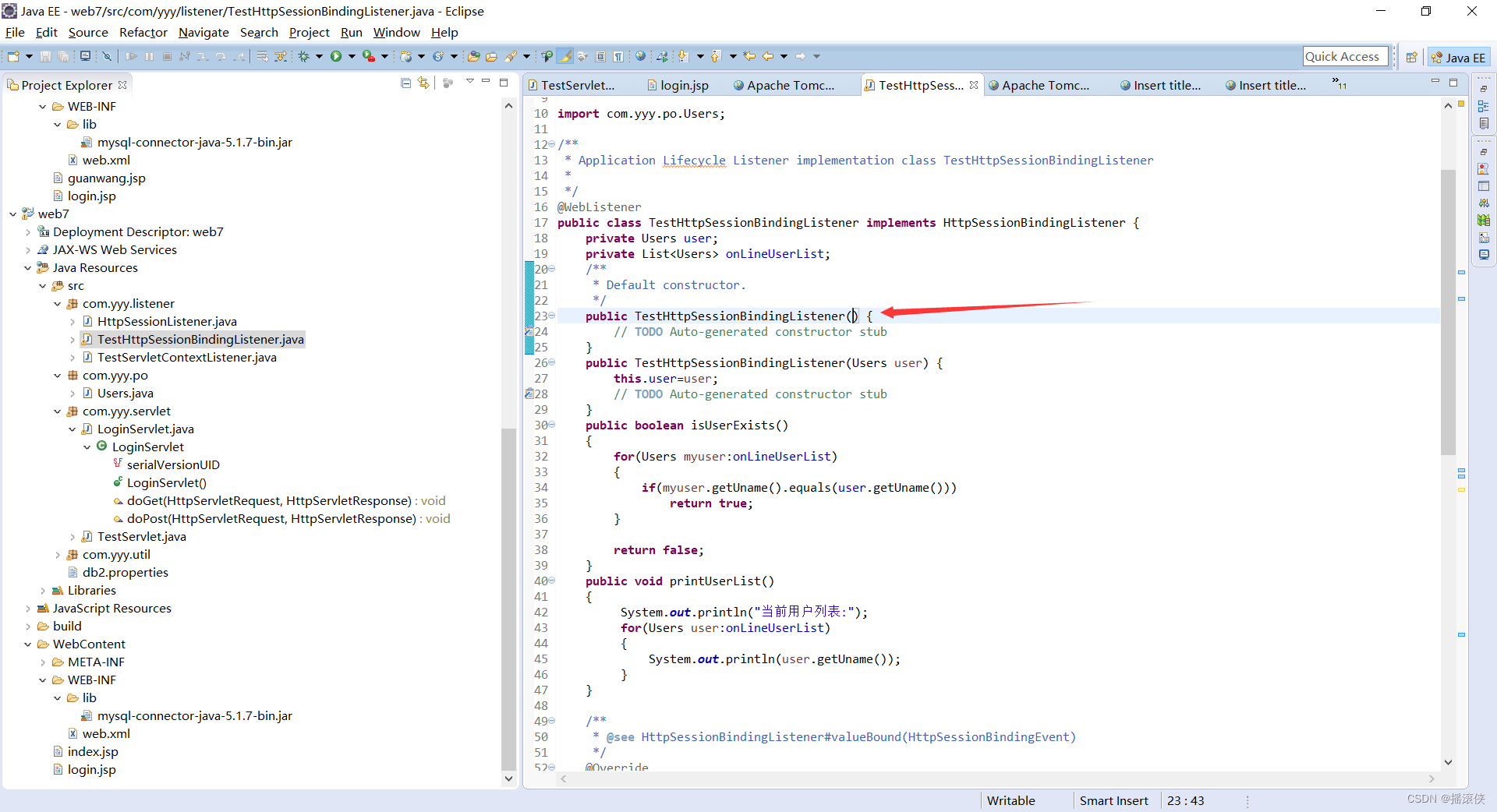Click the Previous Annotation arrow icon
The width and height of the screenshot is (1497, 812).
click(x=716, y=56)
